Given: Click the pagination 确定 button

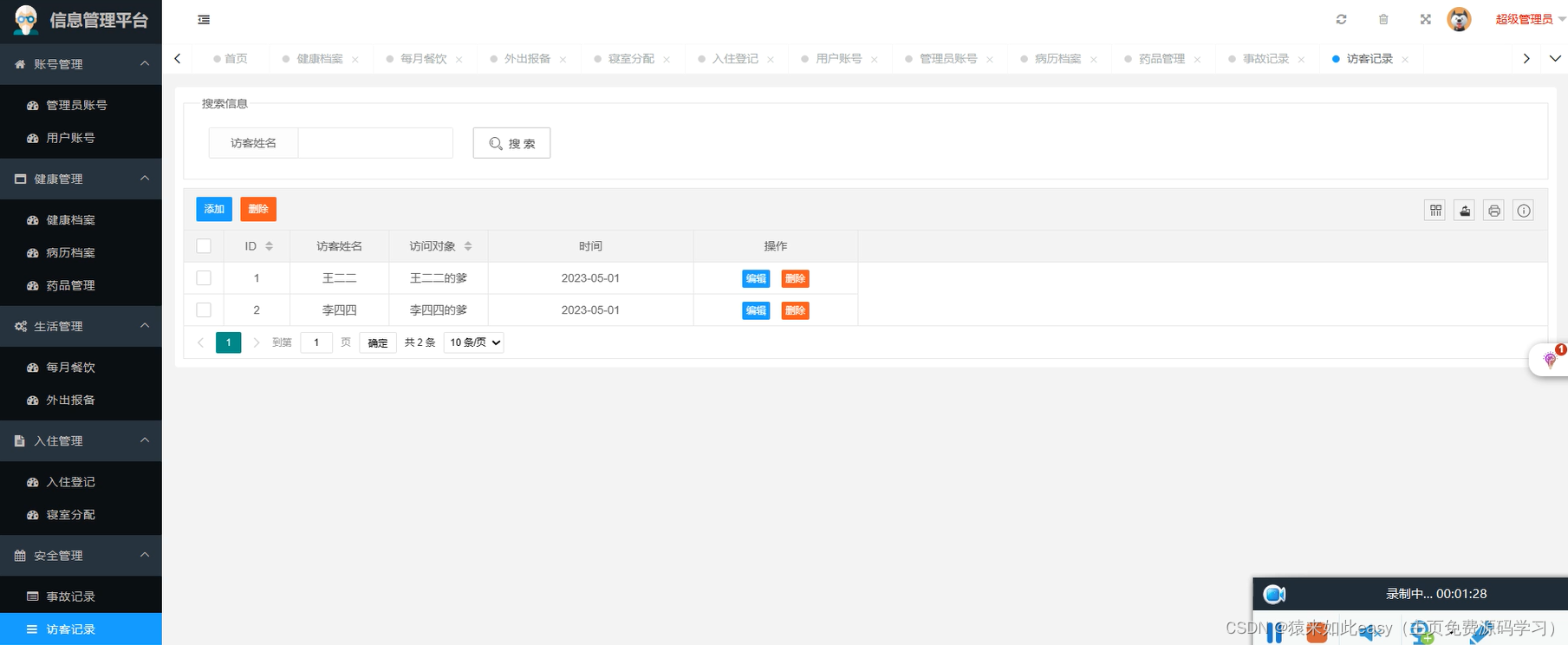Looking at the screenshot, I should [378, 342].
